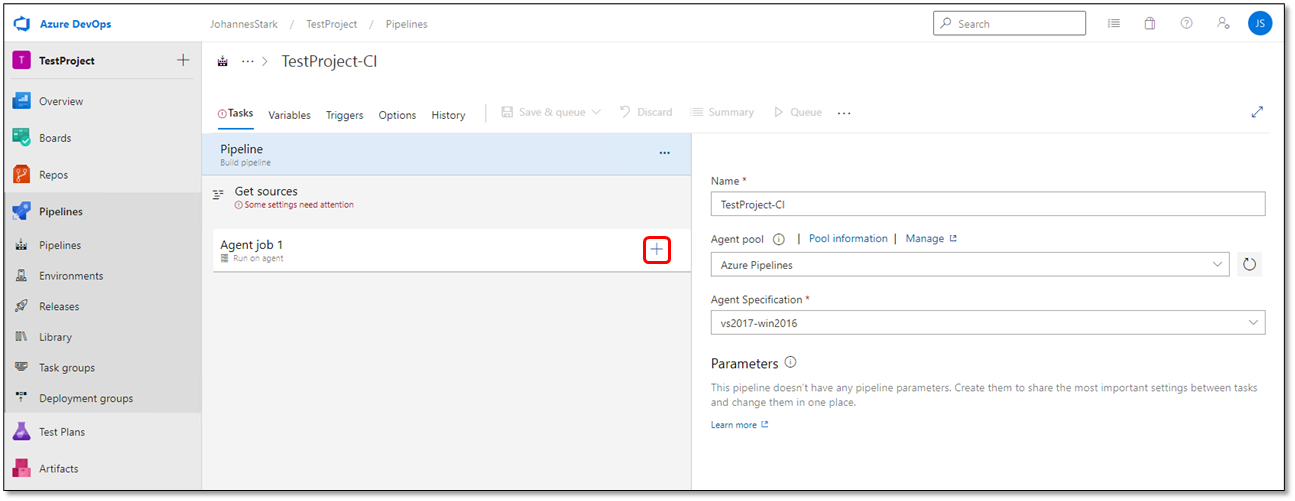The height and width of the screenshot is (501, 1295).
Task: Click the Azure DevOps logo icon
Action: [21, 23]
